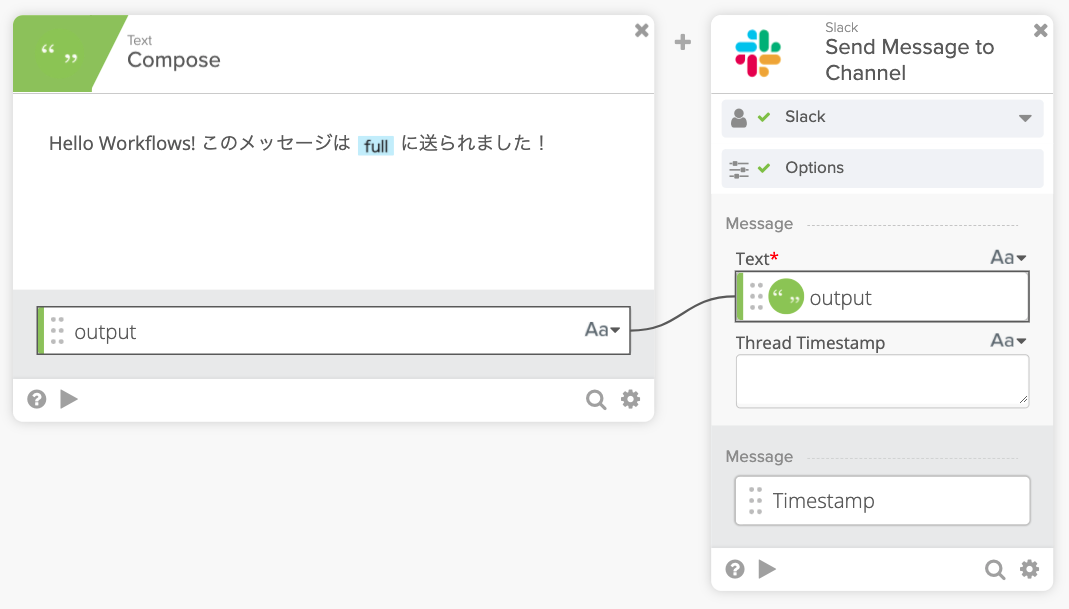Click the search icon on Compose card

pos(596,400)
